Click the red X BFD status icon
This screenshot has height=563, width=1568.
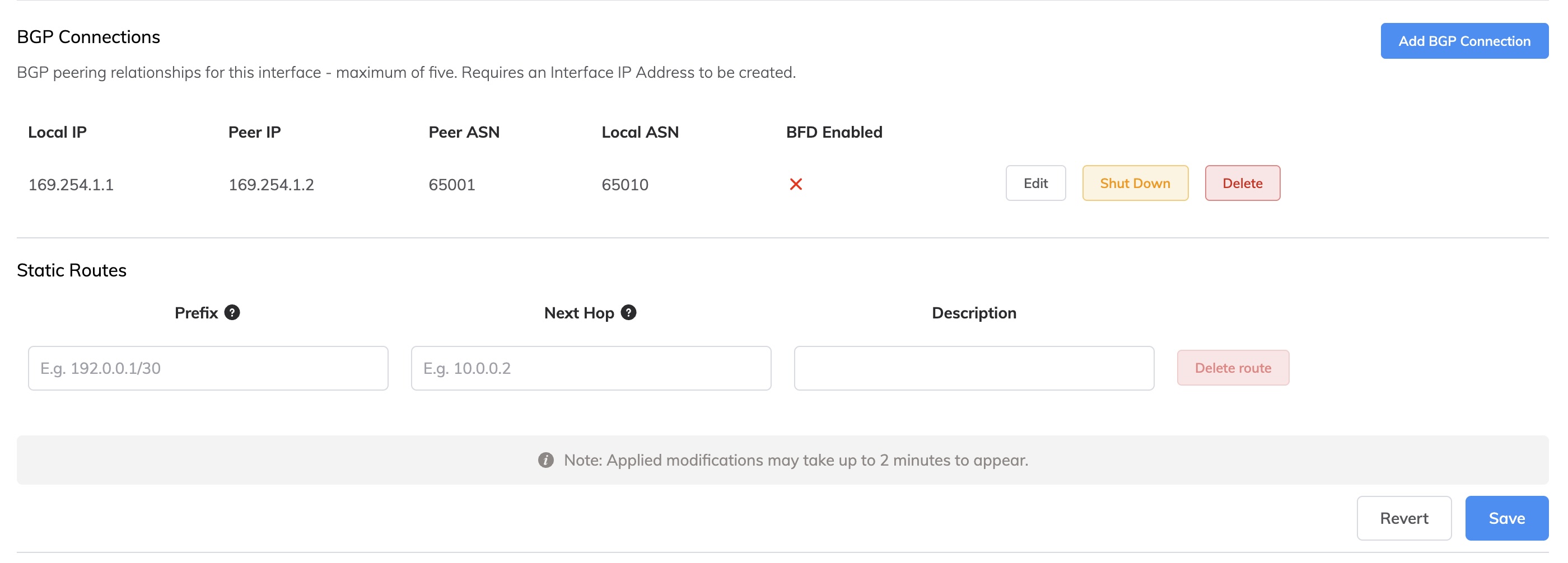coord(796,184)
